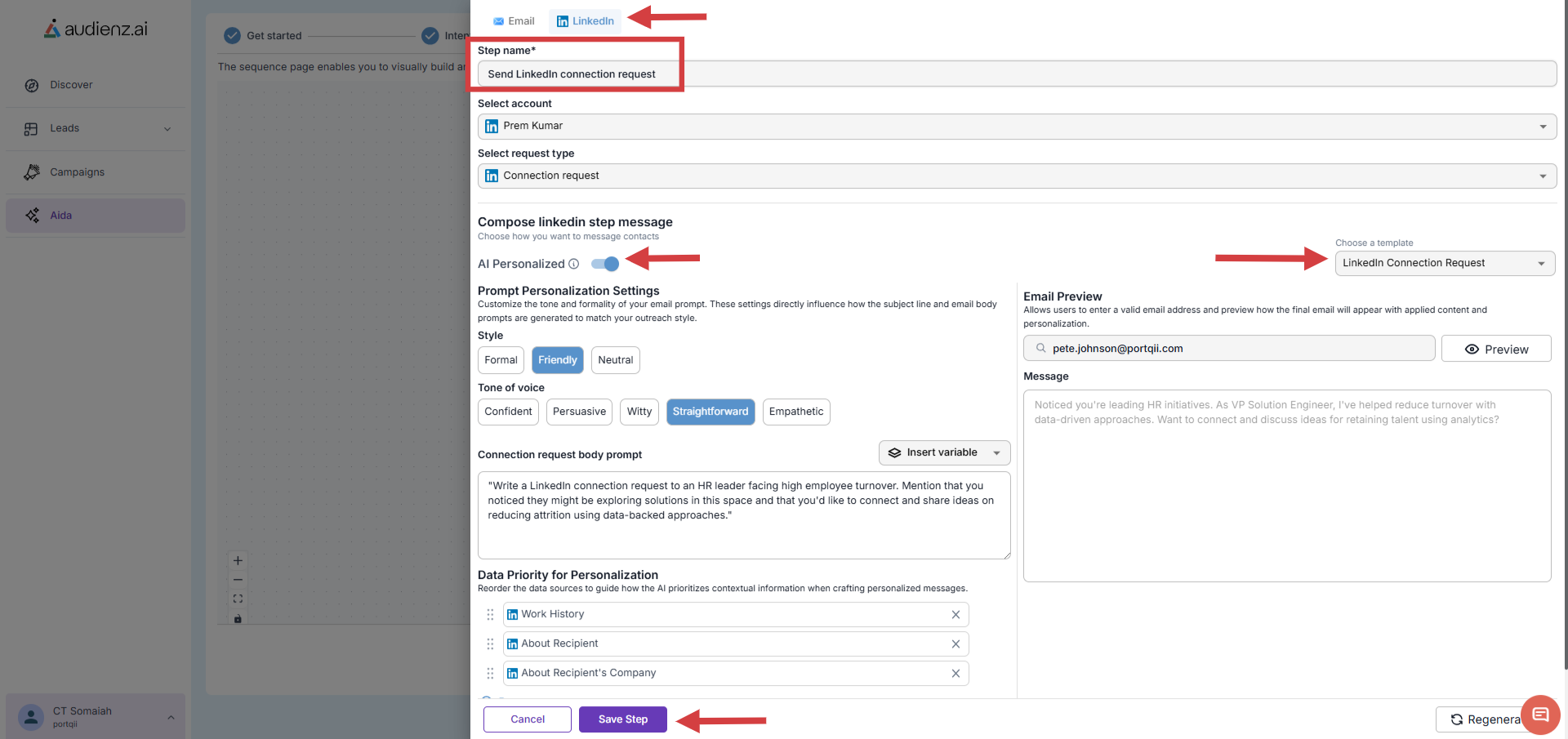Switch to the LinkedIn tab
This screenshot has height=739, width=1568.
coord(585,21)
